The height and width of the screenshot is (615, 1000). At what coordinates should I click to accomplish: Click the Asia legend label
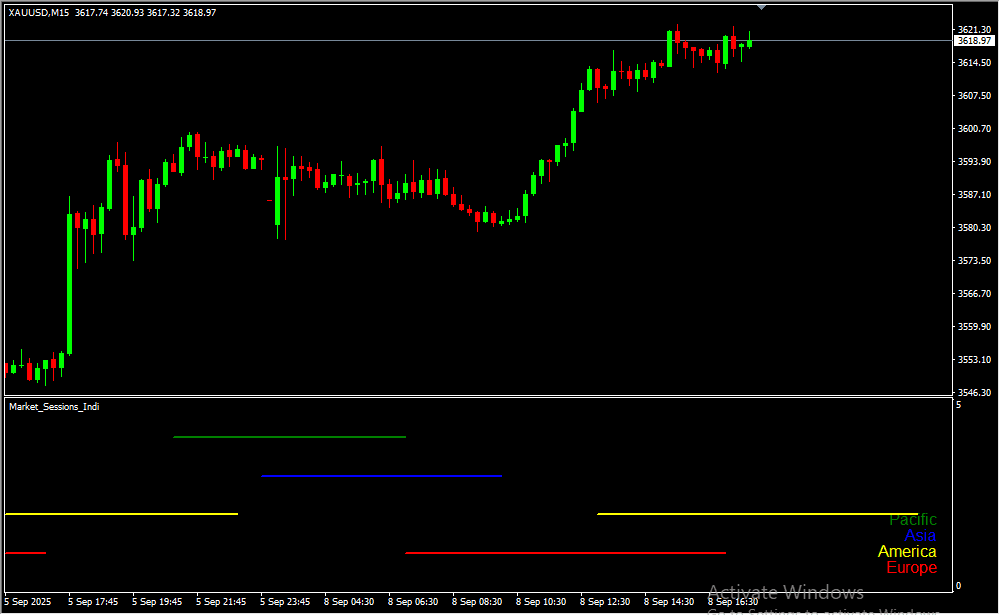[920, 536]
